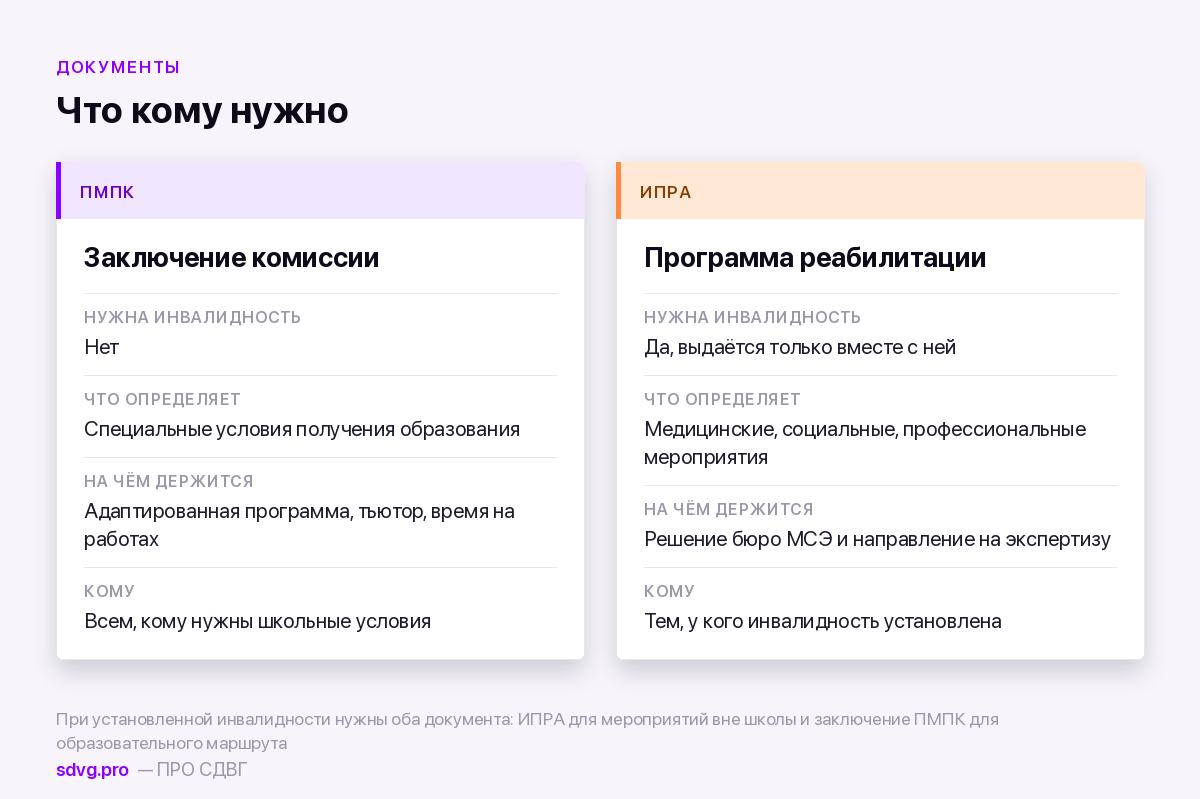Click the title 'Заключение комиссии'

[231, 258]
